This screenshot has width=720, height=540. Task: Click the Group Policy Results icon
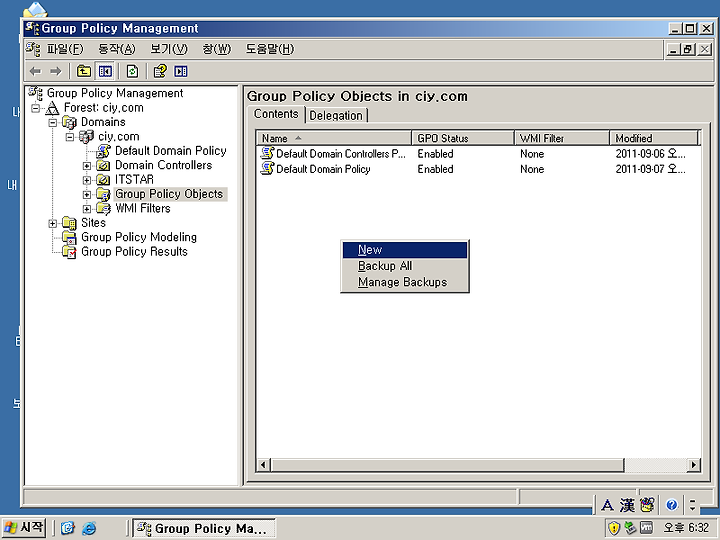click(x=69, y=252)
